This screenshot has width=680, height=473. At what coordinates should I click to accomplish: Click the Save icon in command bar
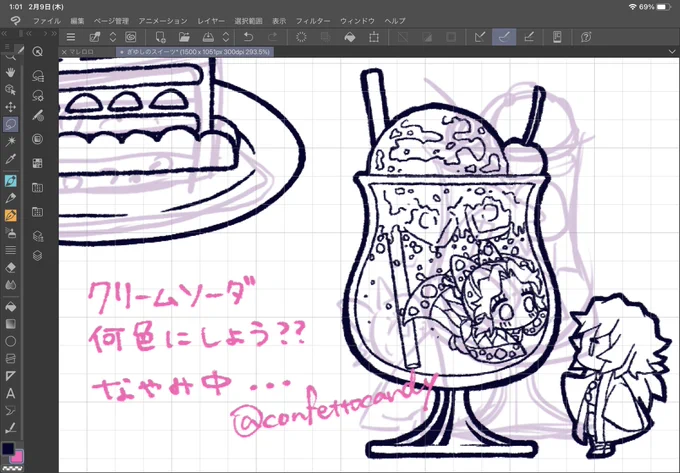208,37
